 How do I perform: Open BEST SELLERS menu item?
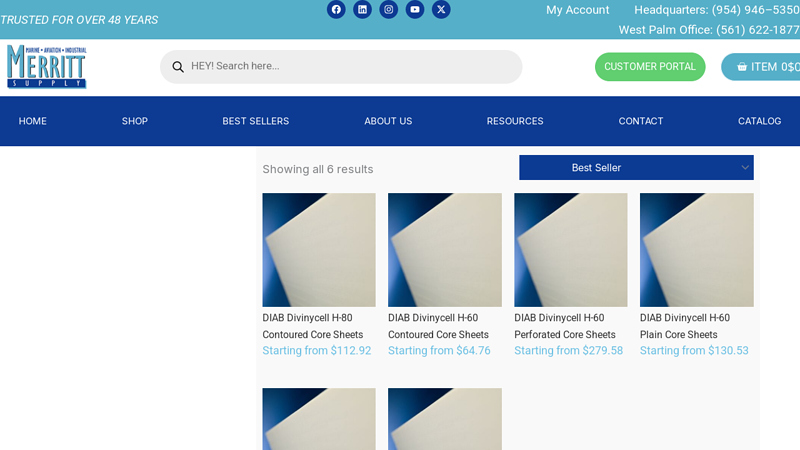tap(256, 121)
